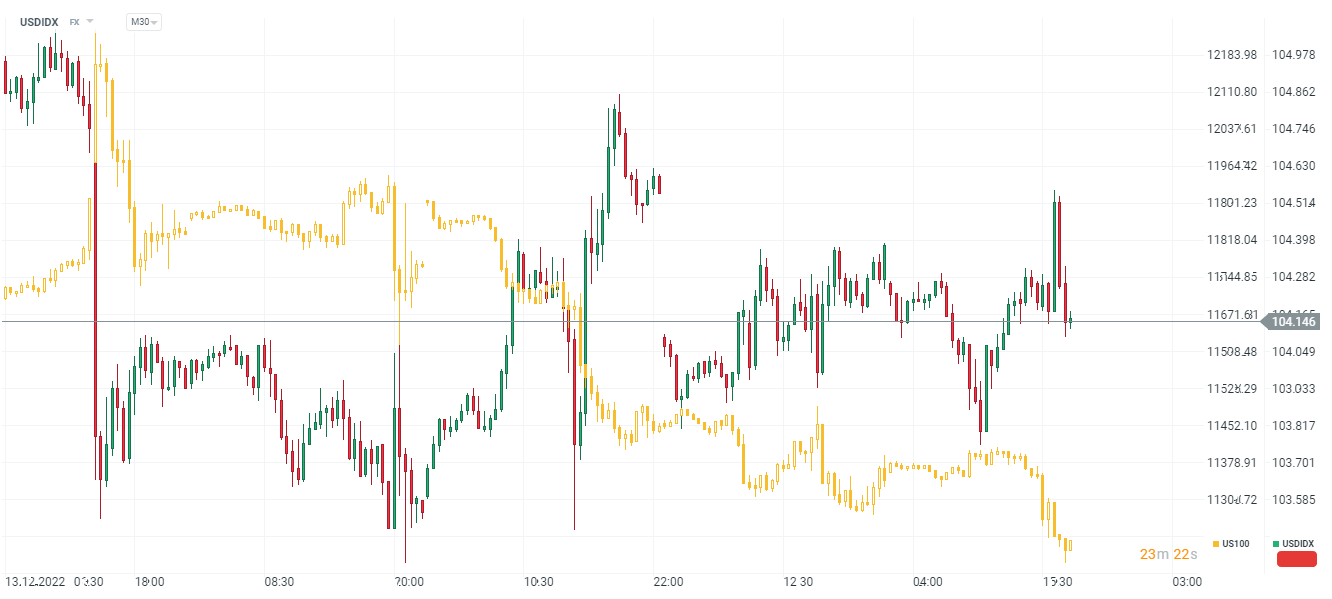Click the candle countdown timer
The height and width of the screenshot is (599, 1332).
tap(1166, 554)
